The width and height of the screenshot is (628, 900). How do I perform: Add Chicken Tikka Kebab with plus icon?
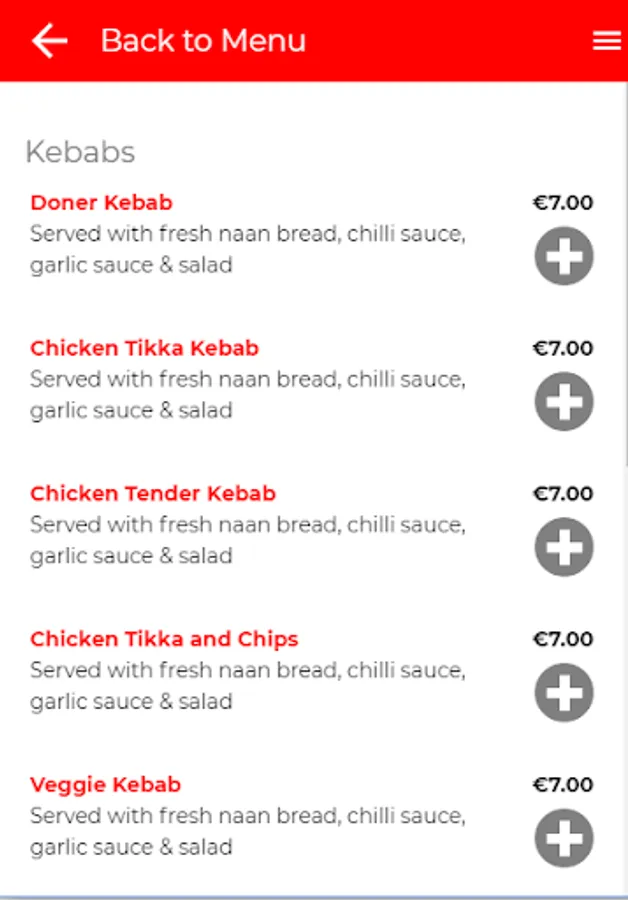[x=564, y=401]
